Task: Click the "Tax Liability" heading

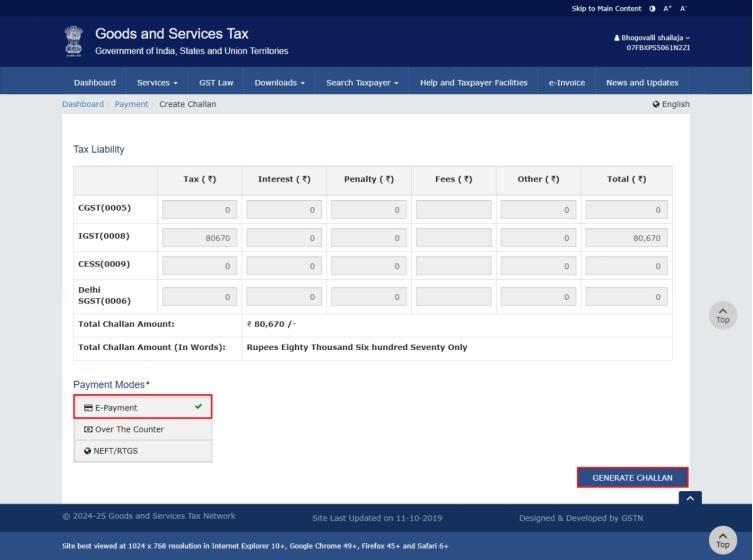Action: coord(98,149)
